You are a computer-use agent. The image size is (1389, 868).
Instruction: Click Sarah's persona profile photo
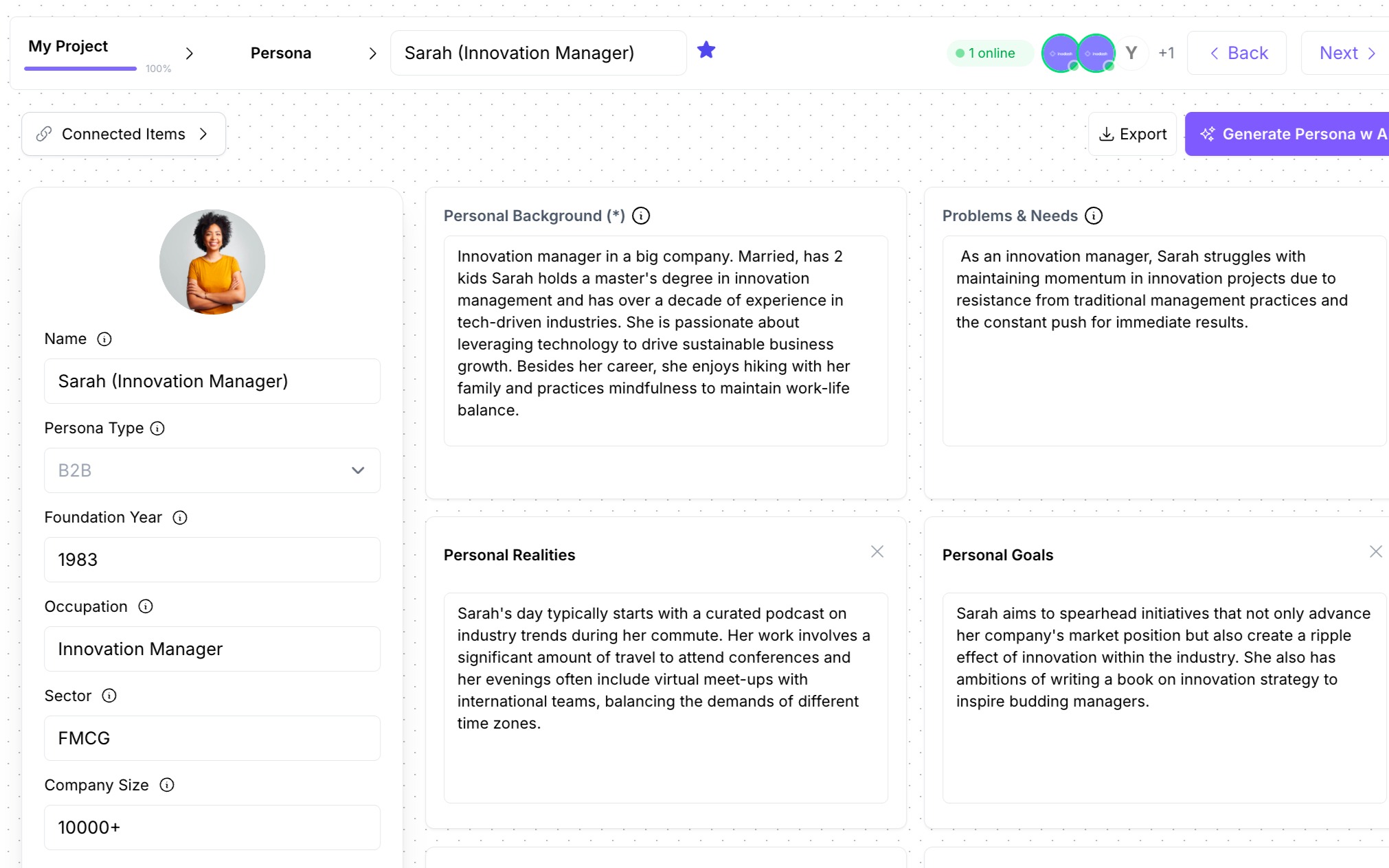point(212,262)
